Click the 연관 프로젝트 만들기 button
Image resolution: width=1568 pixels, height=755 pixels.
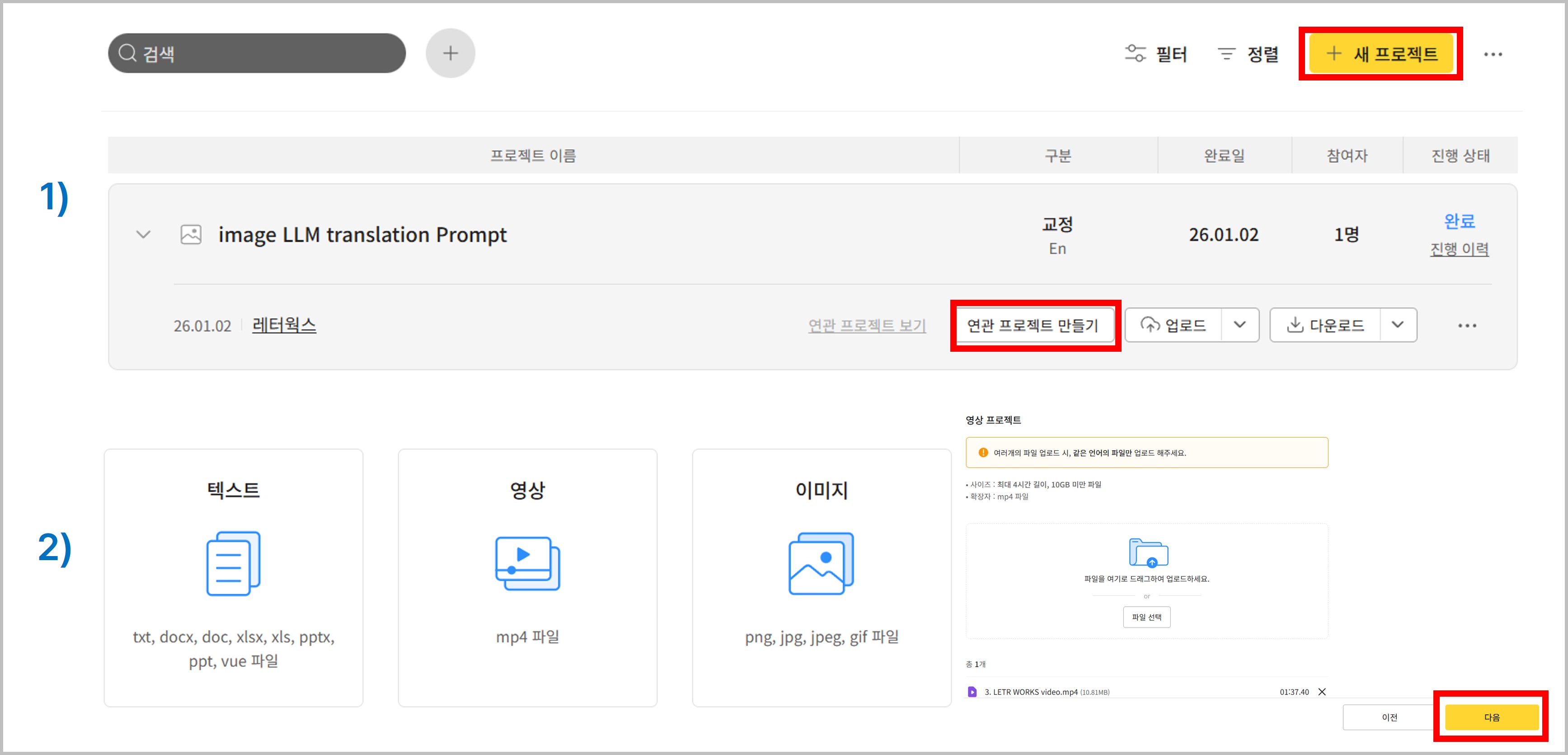coord(1033,326)
